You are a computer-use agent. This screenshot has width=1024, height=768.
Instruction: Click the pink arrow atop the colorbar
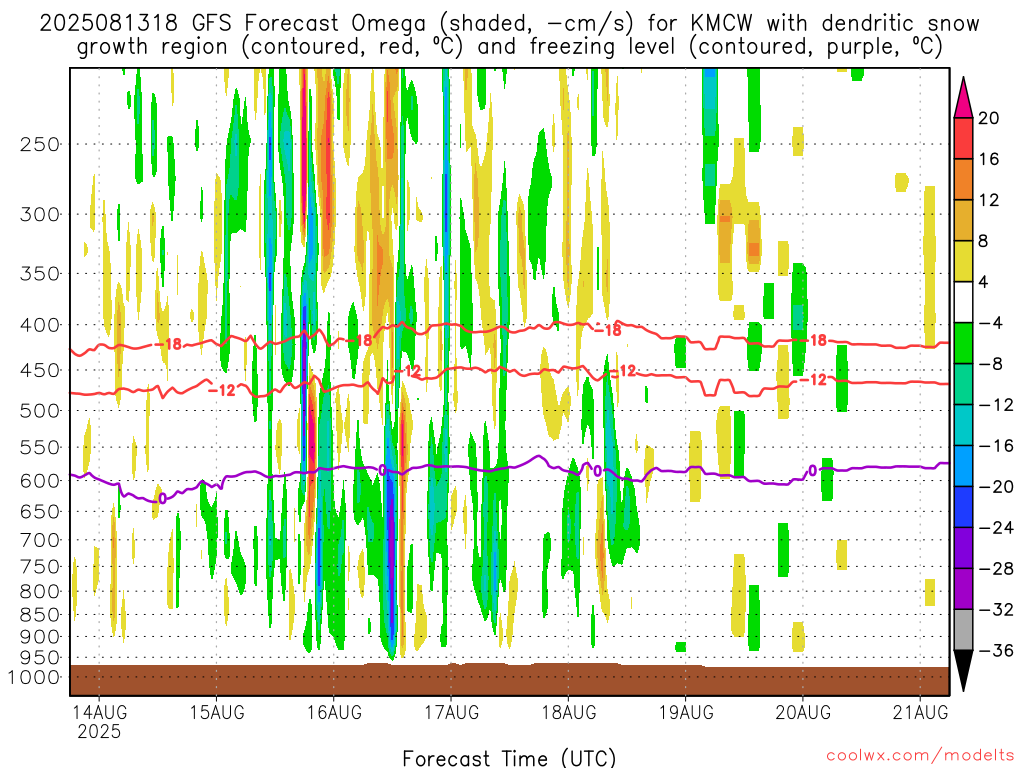click(x=963, y=98)
